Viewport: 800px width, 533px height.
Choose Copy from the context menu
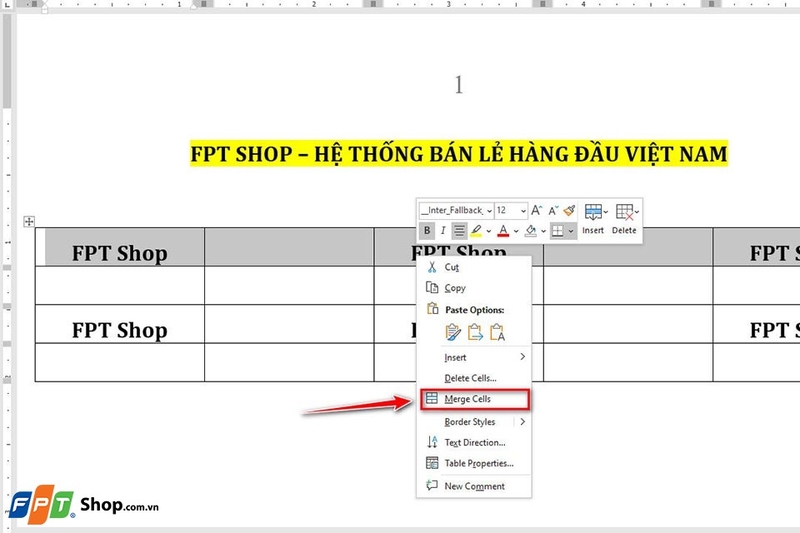pyautogui.click(x=474, y=288)
